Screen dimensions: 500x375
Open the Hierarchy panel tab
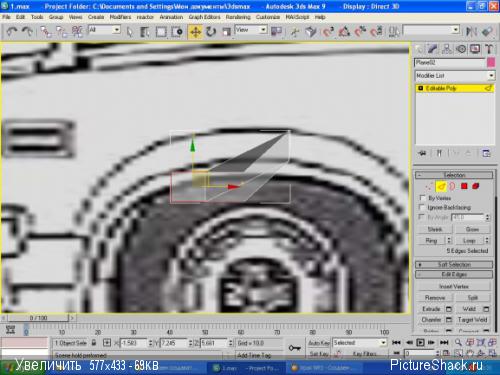click(447, 49)
